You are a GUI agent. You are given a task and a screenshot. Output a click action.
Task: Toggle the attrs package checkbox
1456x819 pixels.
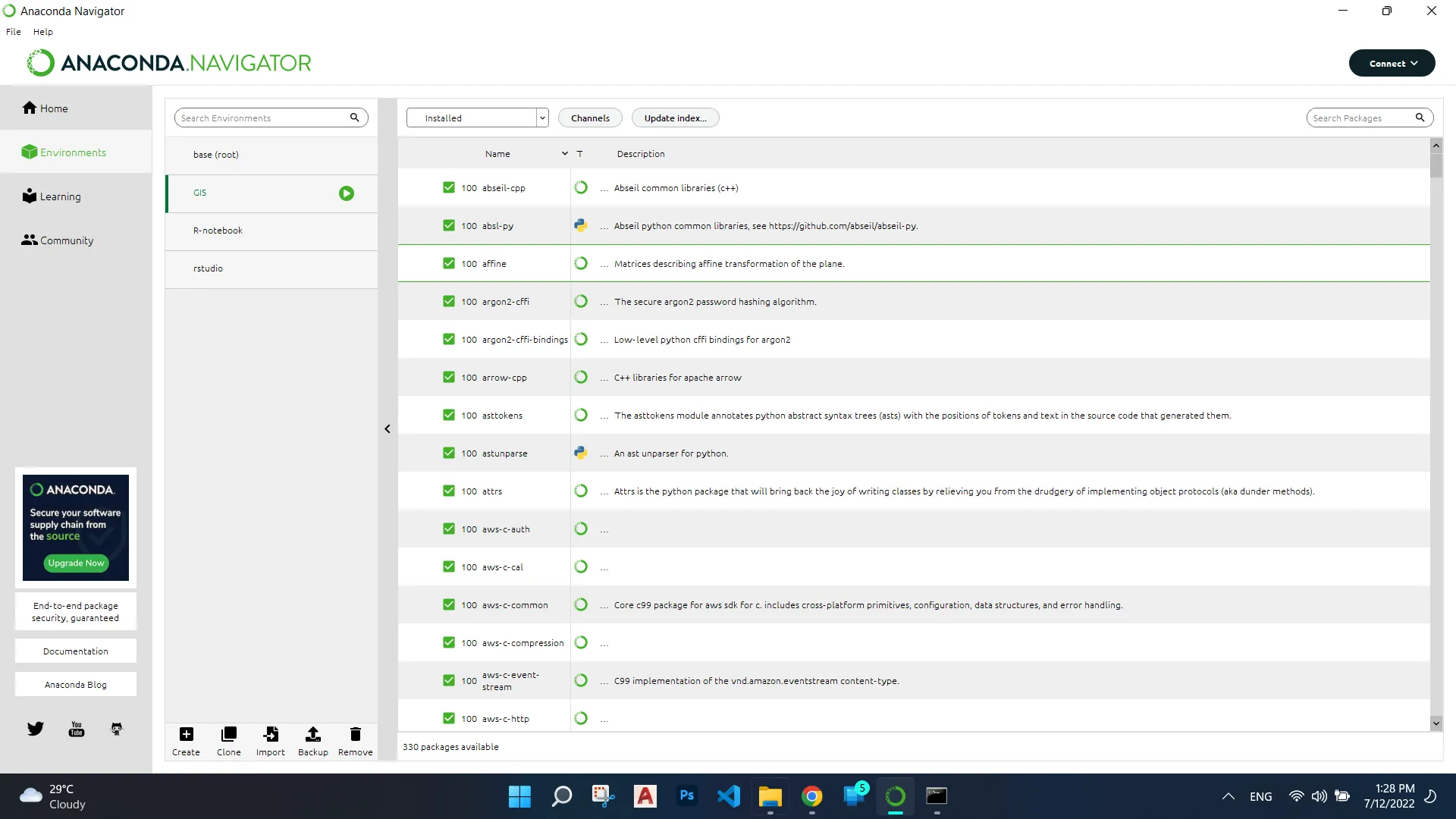(449, 491)
